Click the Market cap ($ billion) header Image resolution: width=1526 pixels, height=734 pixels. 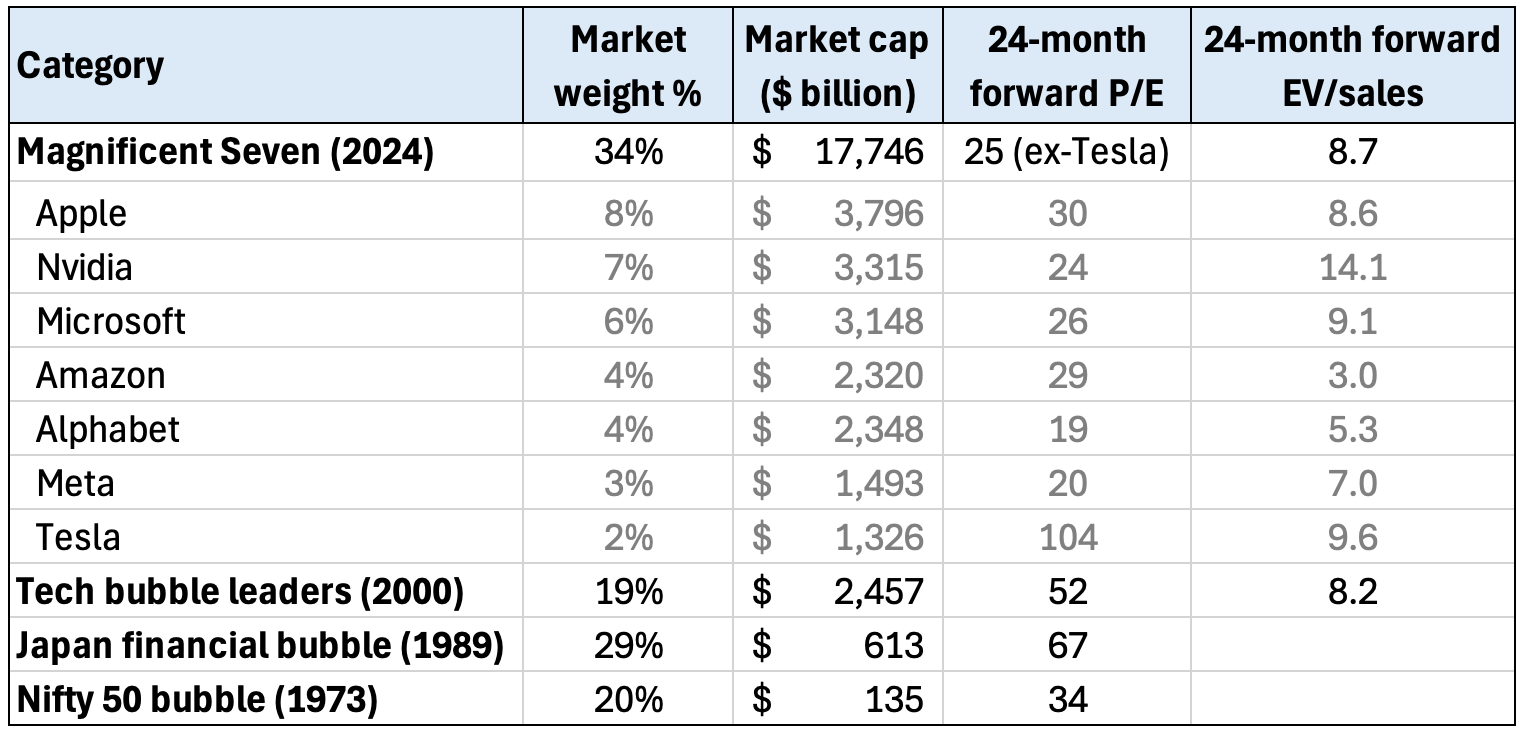point(837,66)
